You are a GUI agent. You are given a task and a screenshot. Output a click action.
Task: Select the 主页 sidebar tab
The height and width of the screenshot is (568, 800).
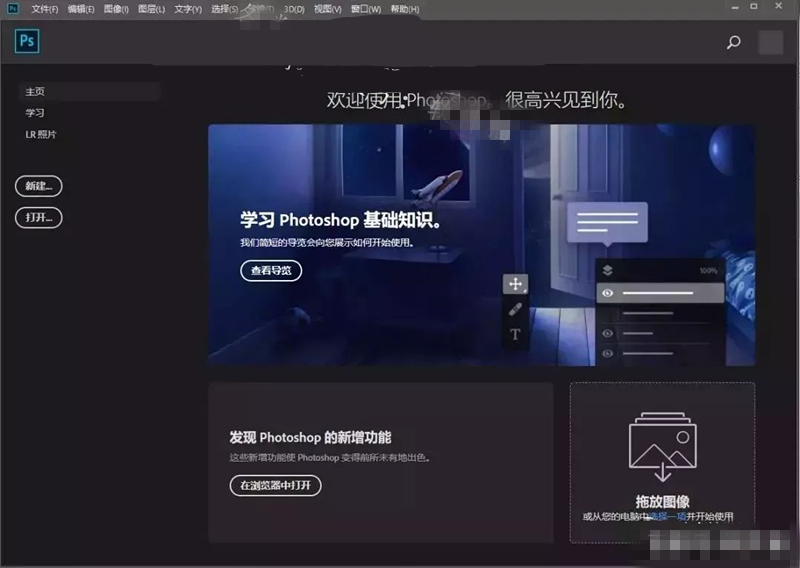(90, 91)
